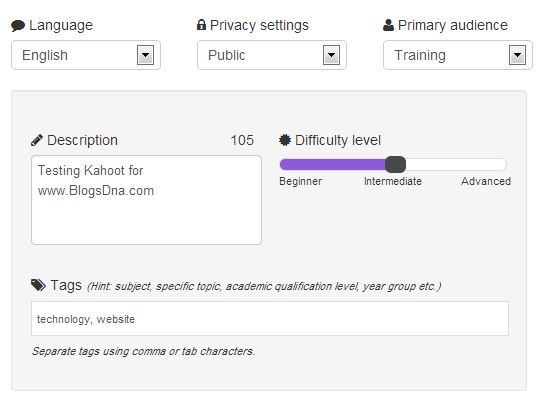Click the unfilled slider track near Advanced
Viewport: 548px width, 415px height.
(456, 164)
